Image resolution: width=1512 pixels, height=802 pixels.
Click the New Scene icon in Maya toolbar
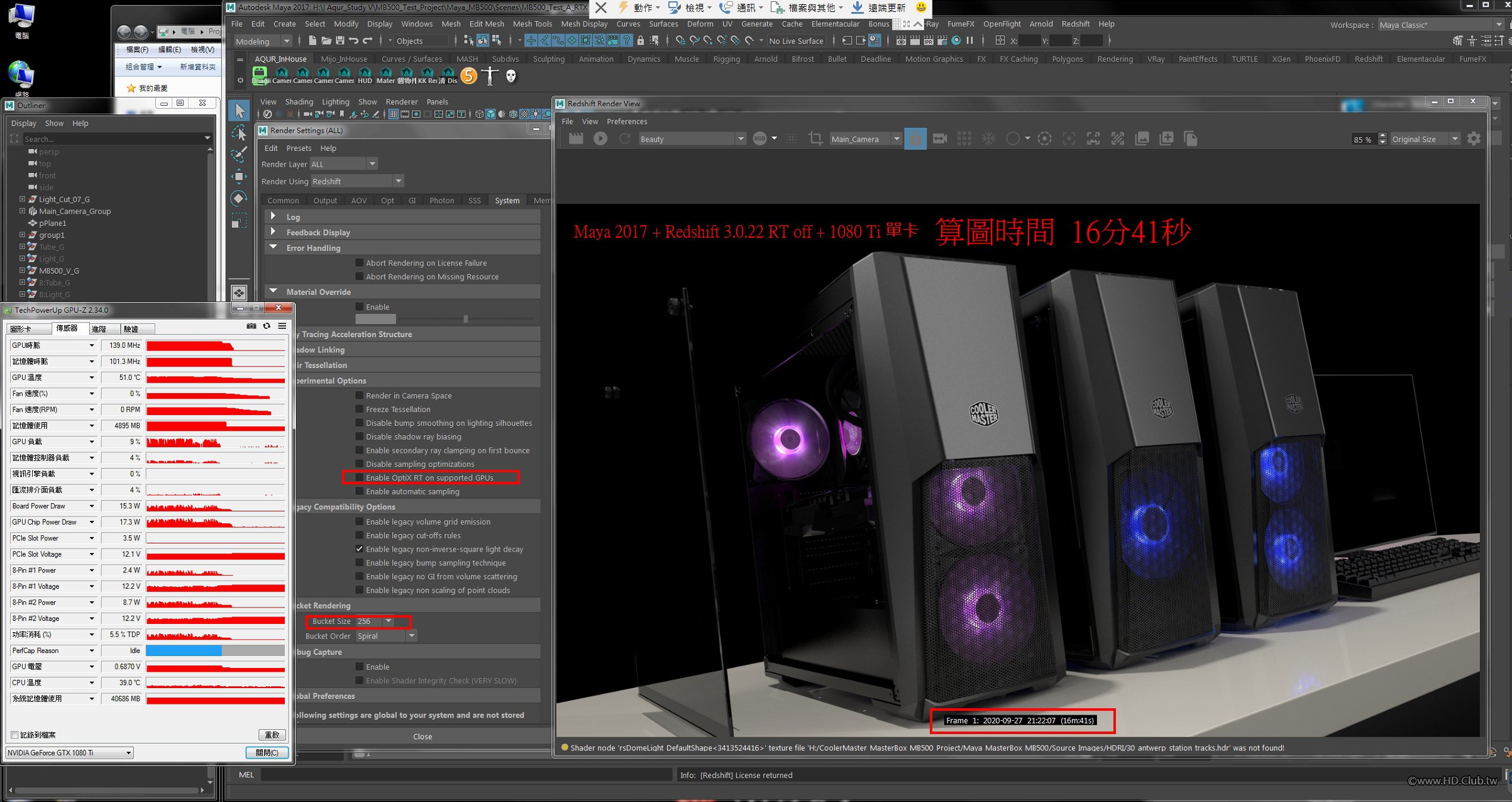tap(312, 41)
